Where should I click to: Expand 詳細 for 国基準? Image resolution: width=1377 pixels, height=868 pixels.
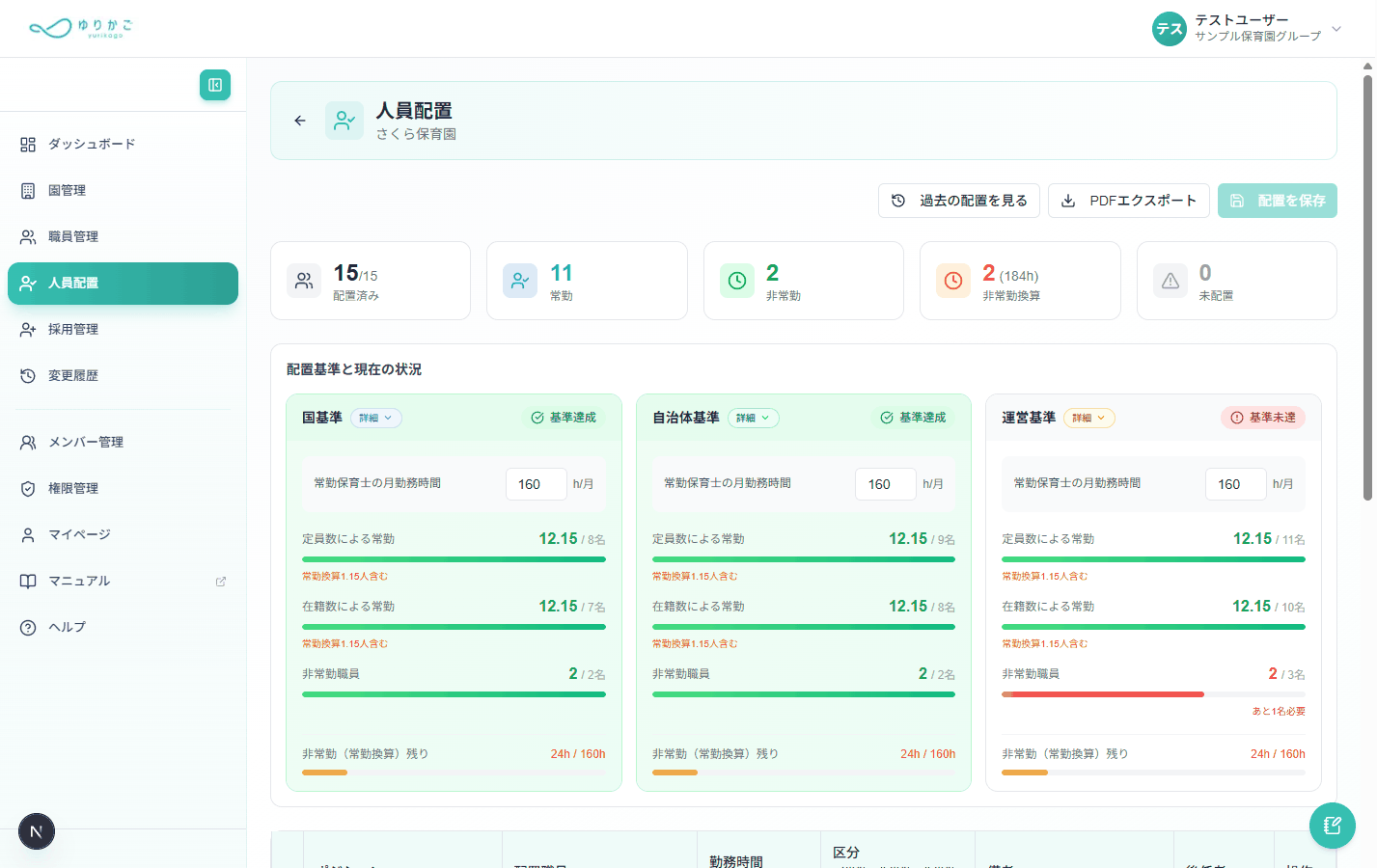[x=376, y=419]
